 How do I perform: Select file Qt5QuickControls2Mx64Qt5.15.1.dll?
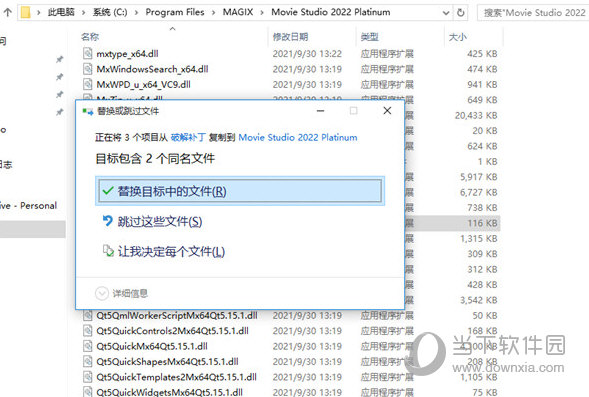(x=172, y=331)
